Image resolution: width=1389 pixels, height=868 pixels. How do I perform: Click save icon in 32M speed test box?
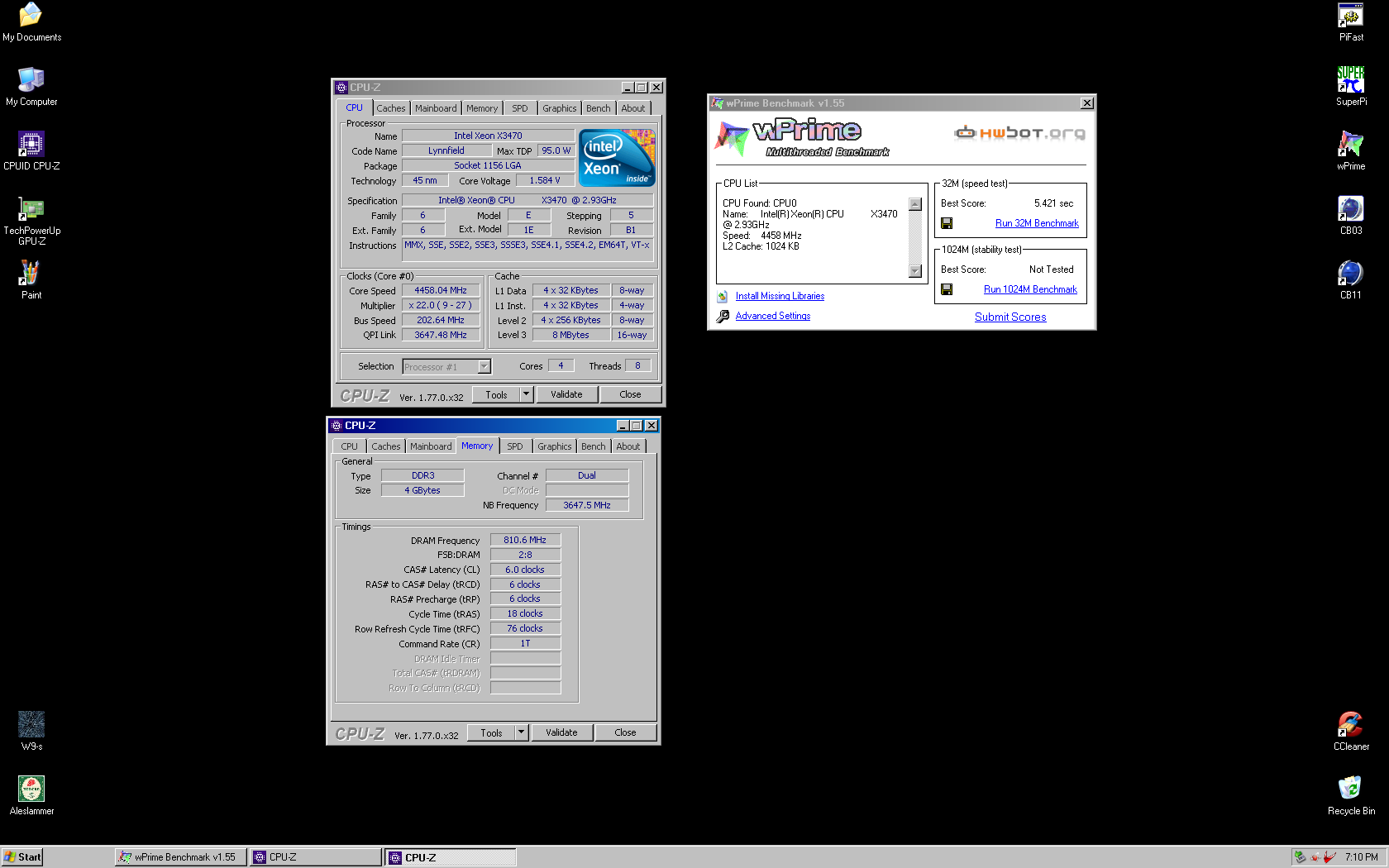pyautogui.click(x=947, y=223)
